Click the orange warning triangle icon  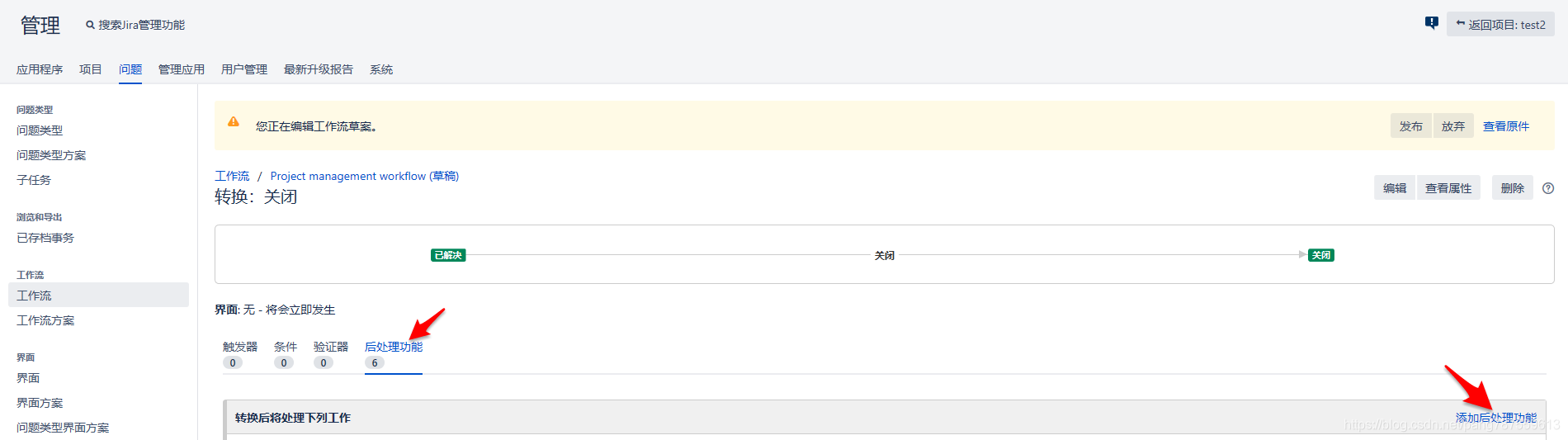[234, 122]
